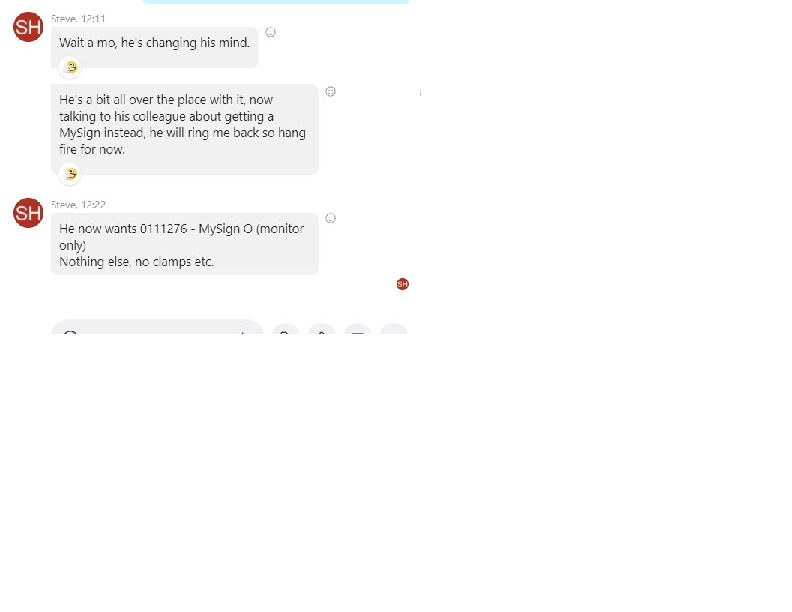Image resolution: width=792 pixels, height=612 pixels.
Task: Select the "Wait a mo" message bubble
Action: pyautogui.click(x=155, y=47)
